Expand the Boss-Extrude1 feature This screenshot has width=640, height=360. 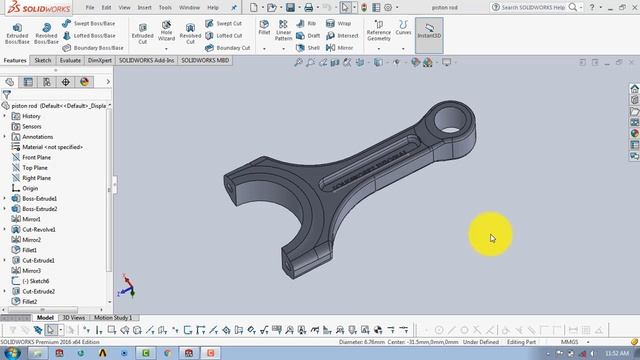[x=5, y=198]
